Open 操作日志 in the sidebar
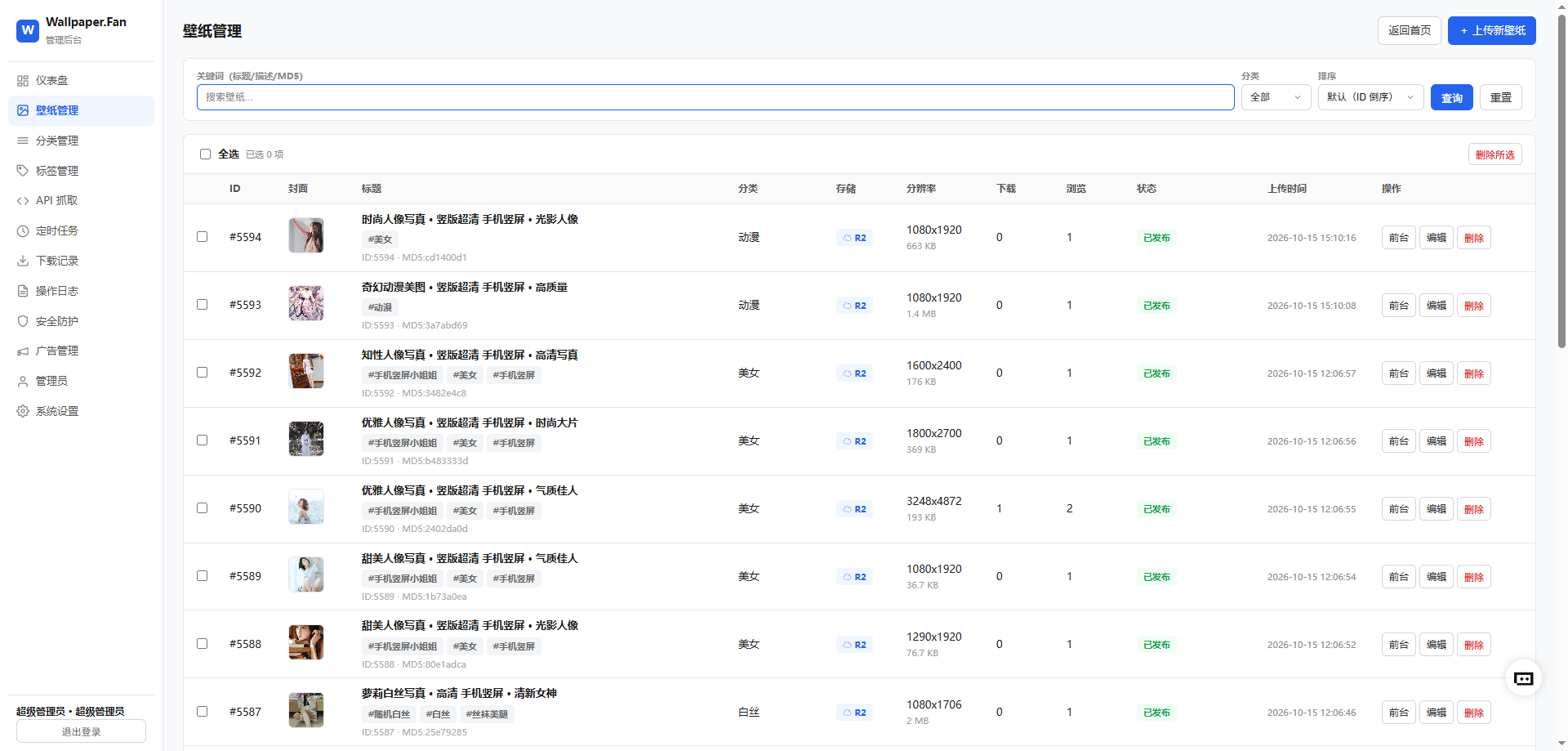Viewport: 1568px width, 751px height. click(81, 291)
